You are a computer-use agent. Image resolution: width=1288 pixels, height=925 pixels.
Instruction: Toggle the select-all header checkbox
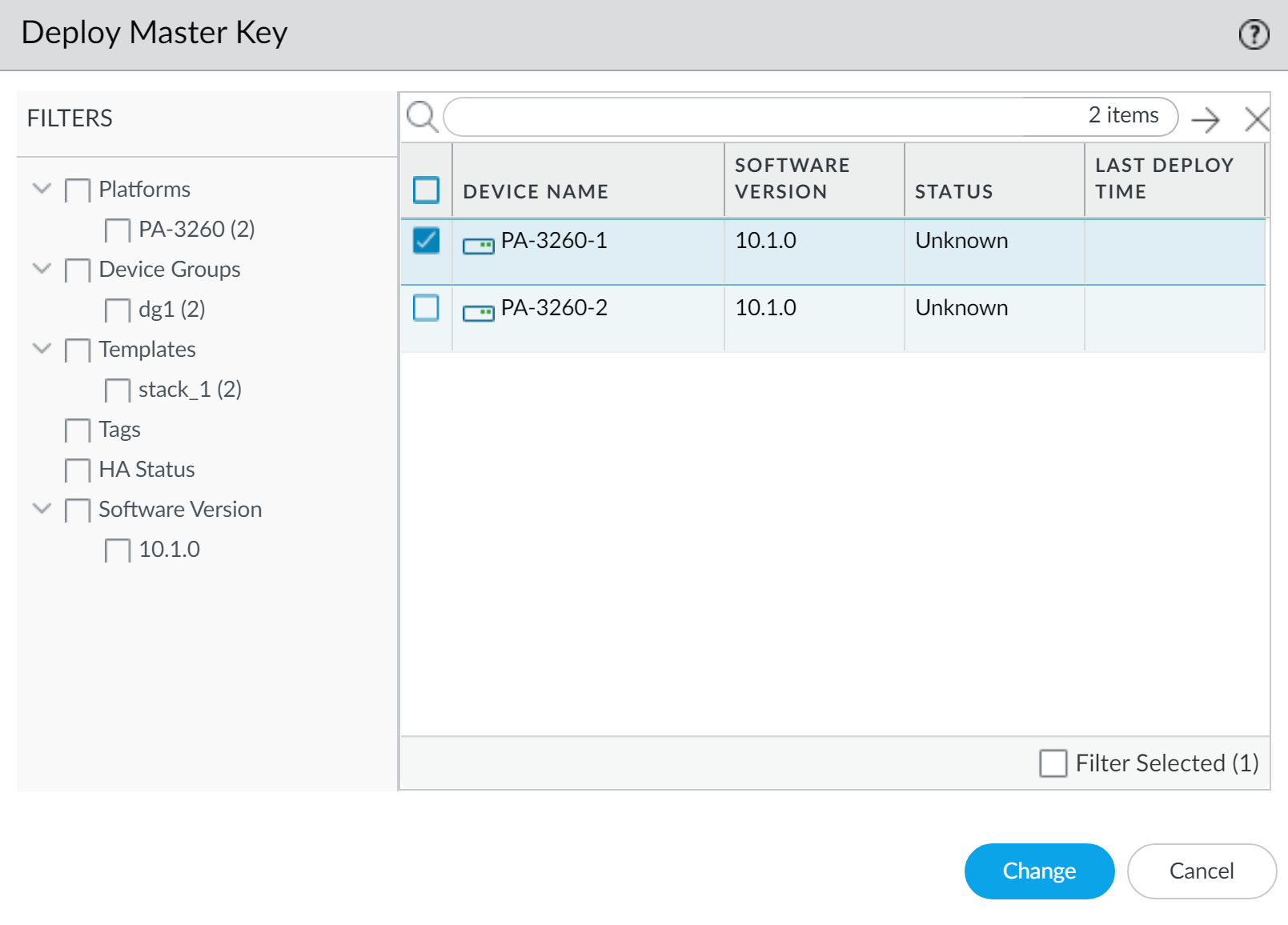[426, 190]
